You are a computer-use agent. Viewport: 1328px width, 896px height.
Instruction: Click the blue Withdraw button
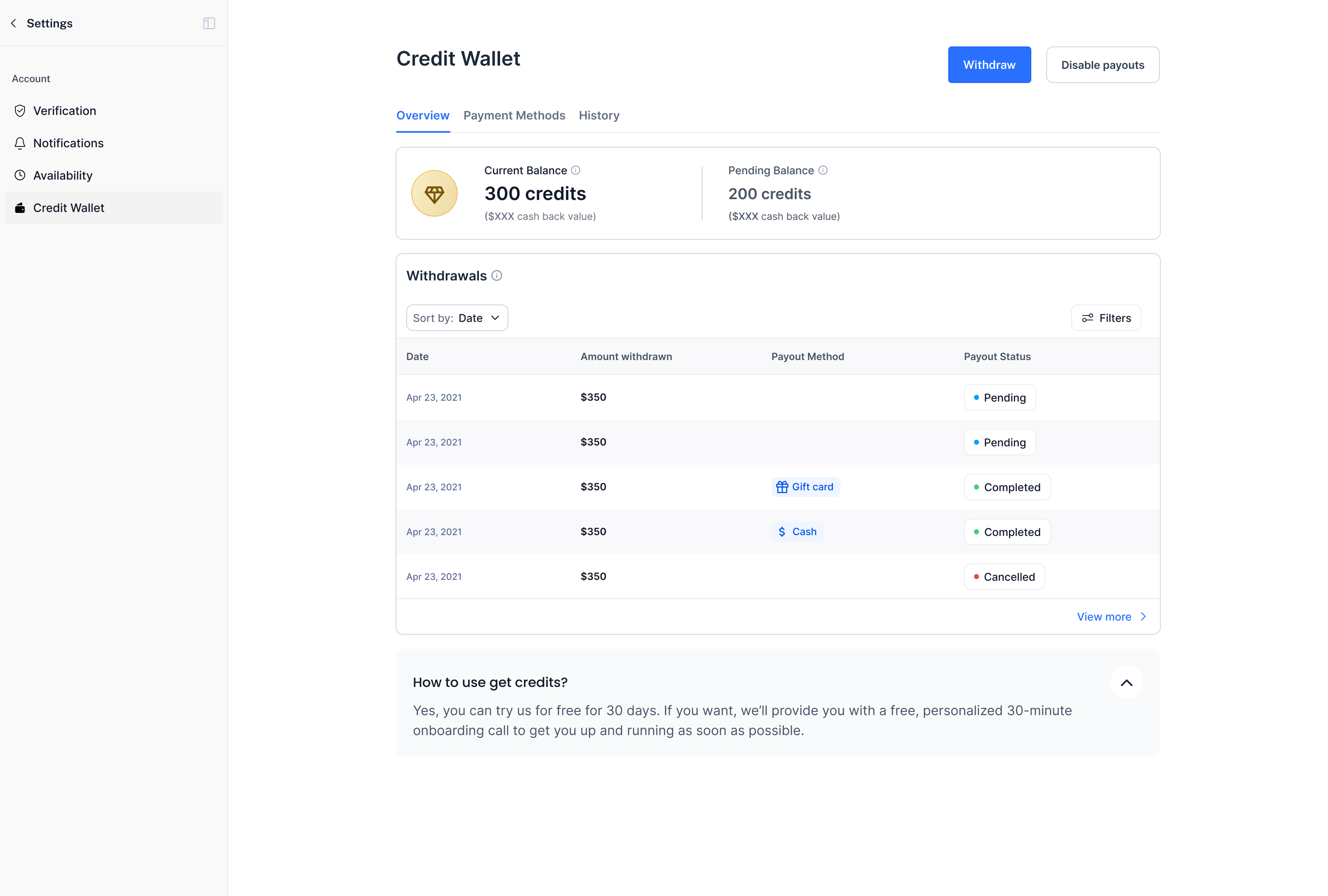click(989, 65)
